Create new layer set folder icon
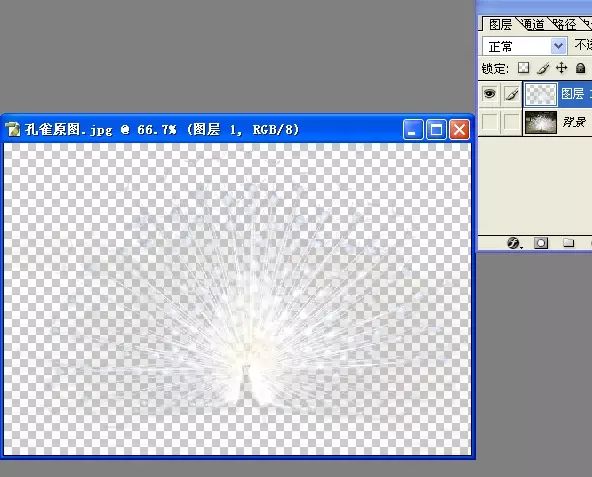592x477 pixels. click(x=569, y=243)
